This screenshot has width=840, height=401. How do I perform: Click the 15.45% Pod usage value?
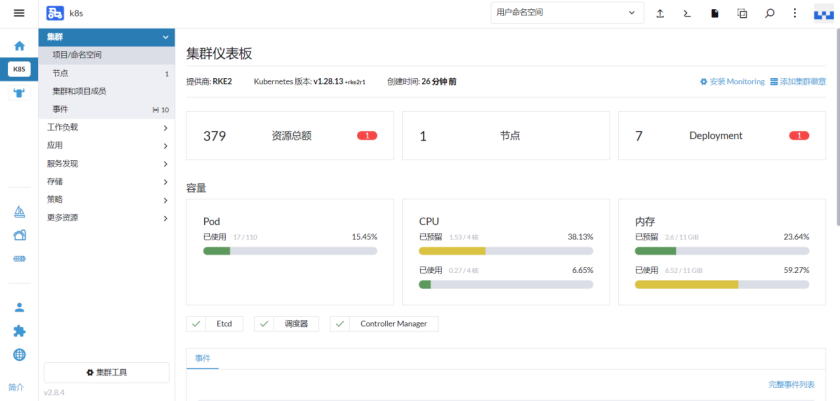tap(364, 237)
